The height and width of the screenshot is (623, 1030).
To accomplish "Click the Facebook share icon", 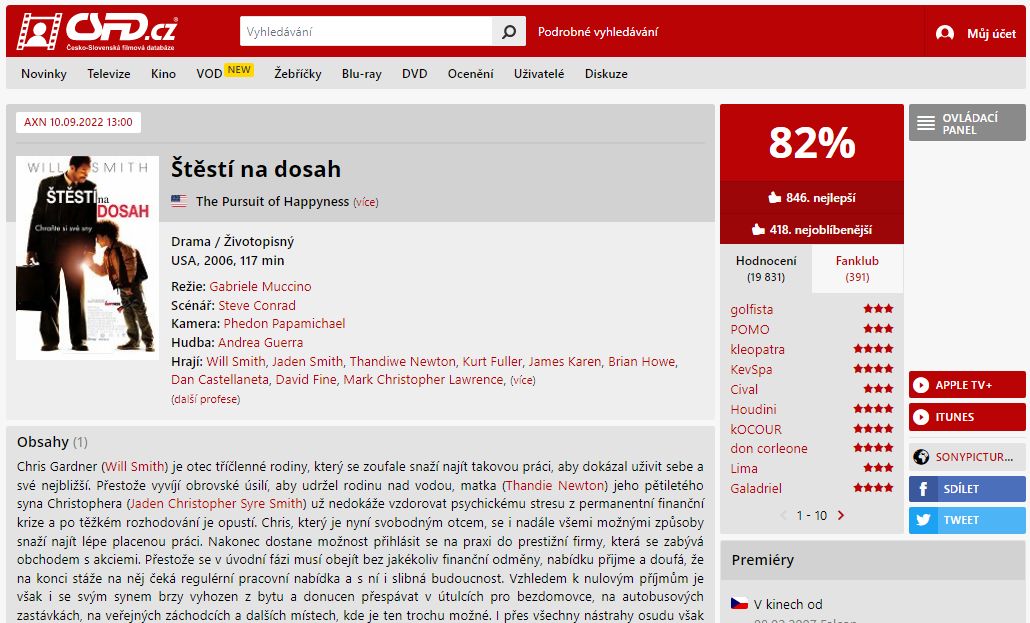I will (x=923, y=489).
